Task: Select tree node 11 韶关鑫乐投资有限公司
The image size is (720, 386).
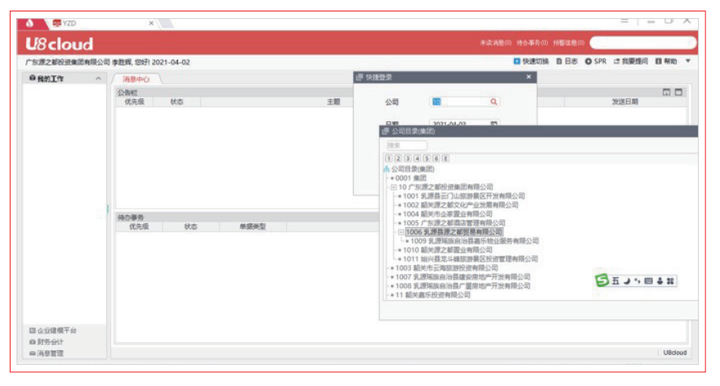Action: coord(433,295)
